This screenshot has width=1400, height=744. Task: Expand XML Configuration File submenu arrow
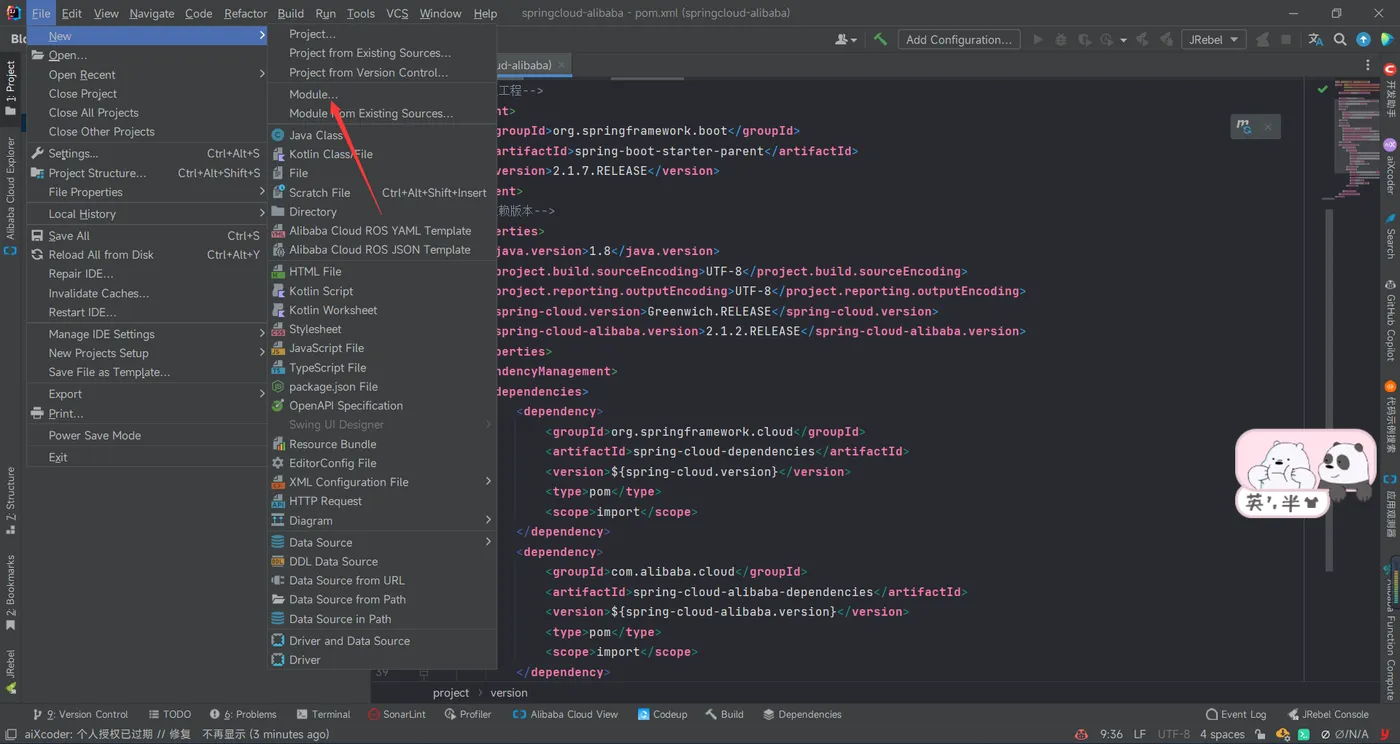point(488,481)
